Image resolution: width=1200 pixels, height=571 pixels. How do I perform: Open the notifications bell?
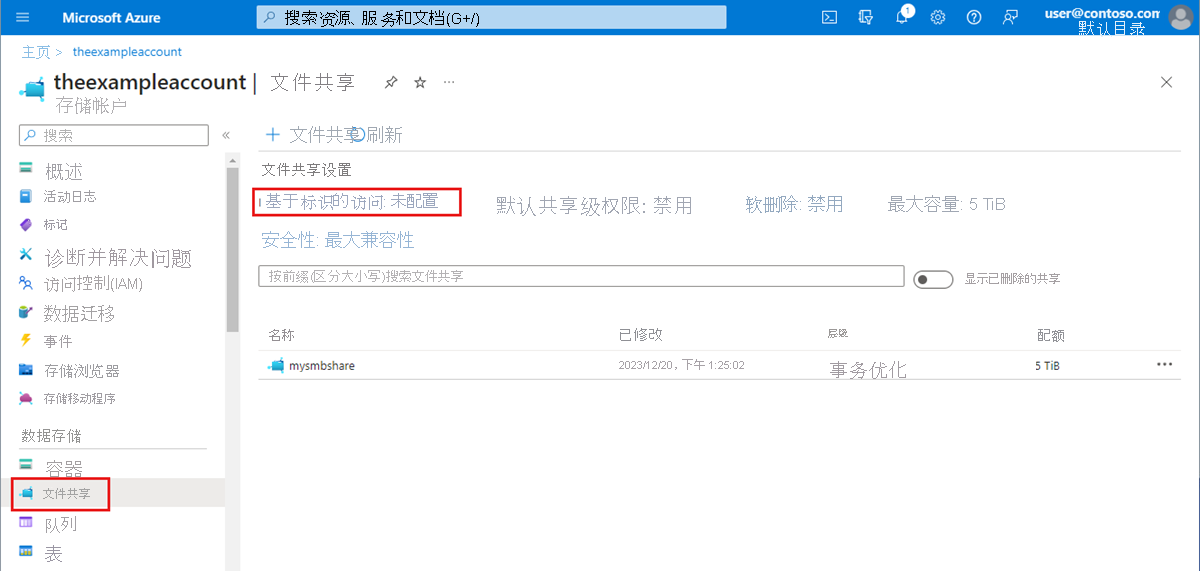(x=902, y=17)
